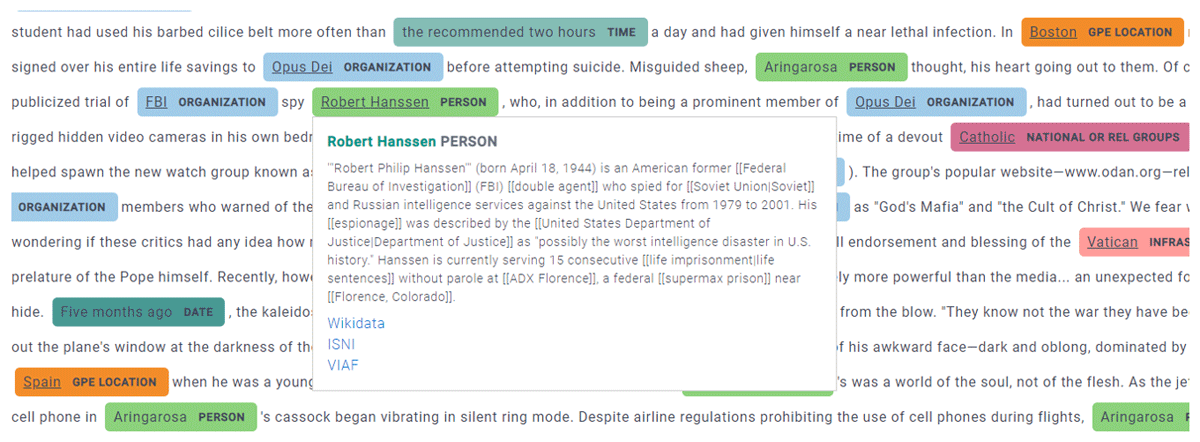This screenshot has width=1200, height=442.
Task: Click the Catholic NATIONAL OR REL GROUPS tag
Action: click(1069, 137)
